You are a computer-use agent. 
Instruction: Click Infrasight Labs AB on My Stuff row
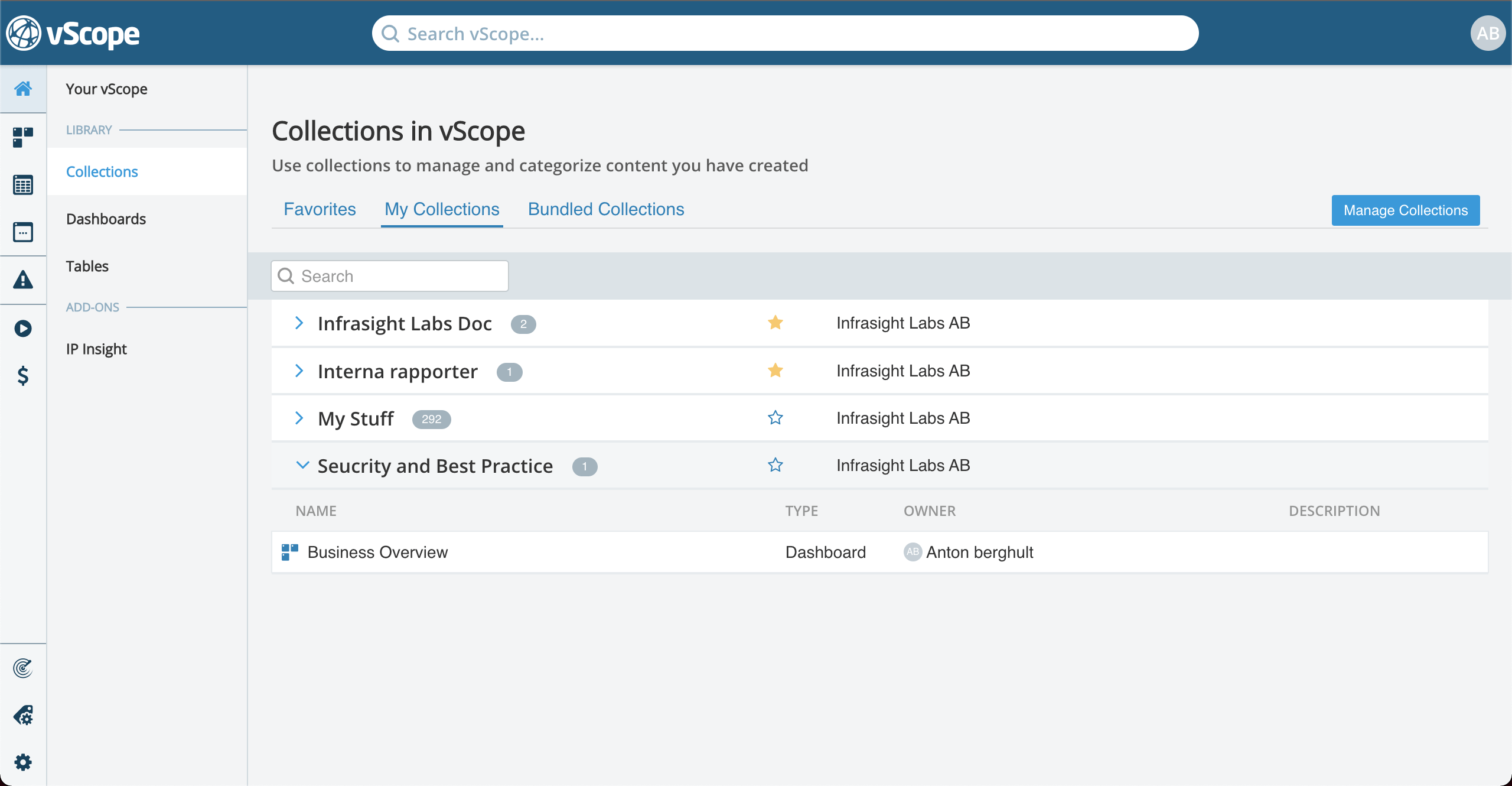point(903,418)
